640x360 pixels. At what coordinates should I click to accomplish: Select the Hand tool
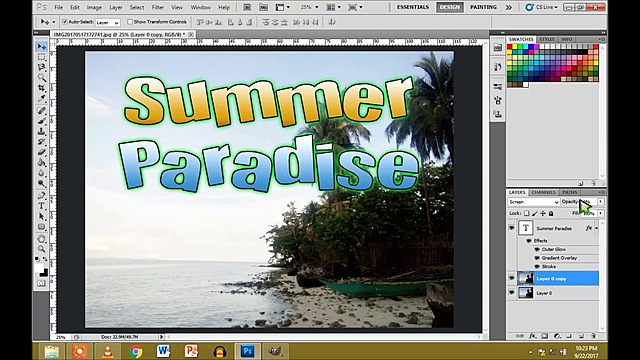pyautogui.click(x=41, y=238)
